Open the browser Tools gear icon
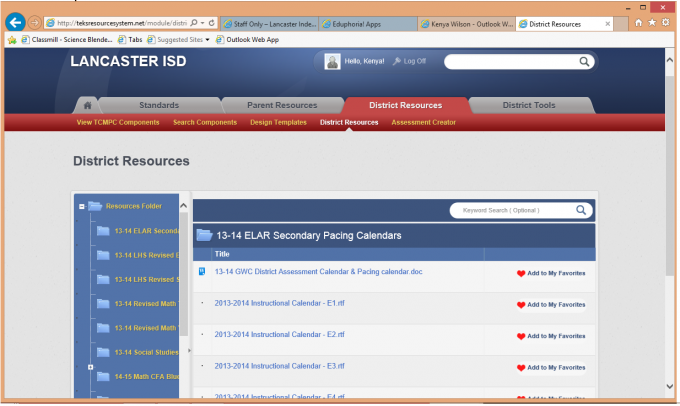The image size is (680, 406). pos(665,23)
